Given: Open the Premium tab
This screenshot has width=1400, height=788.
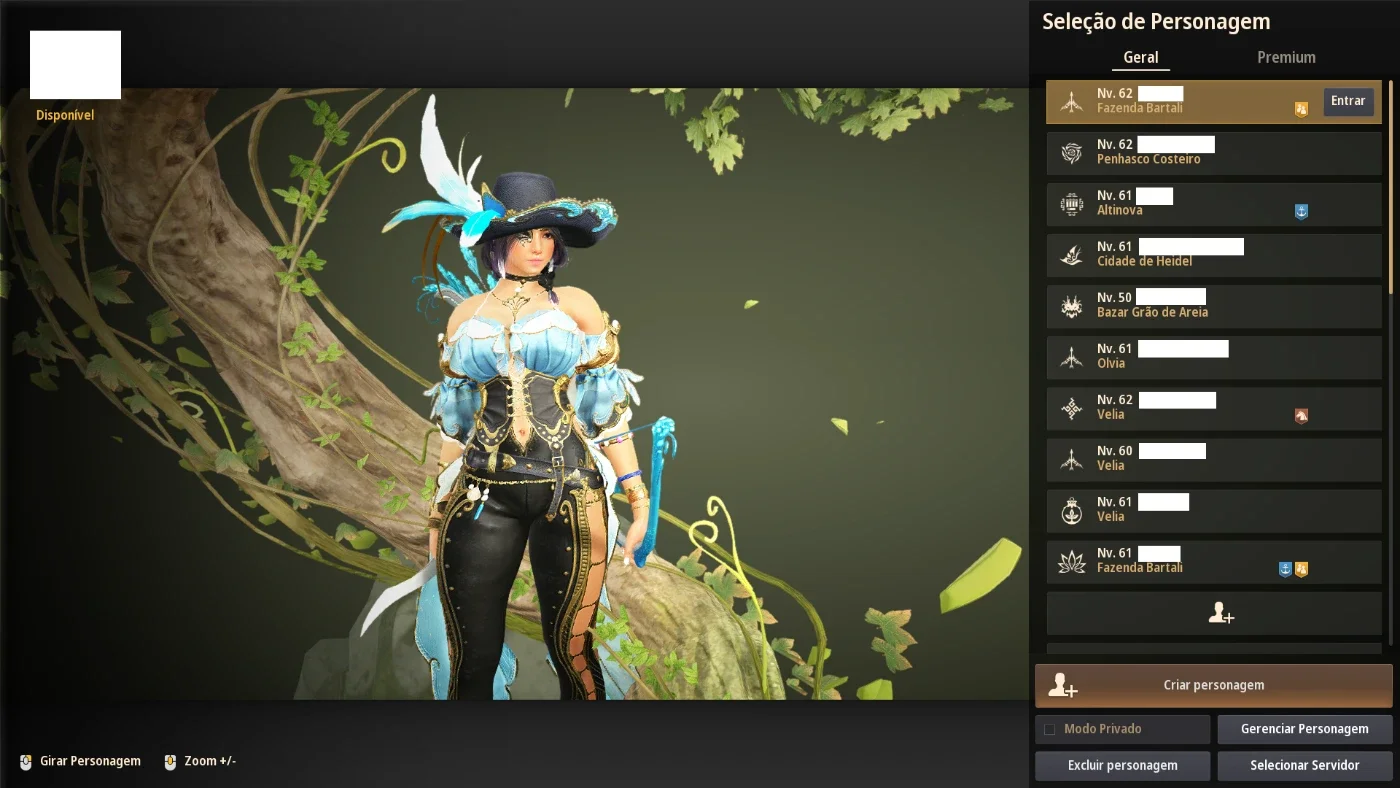Looking at the screenshot, I should [x=1286, y=57].
